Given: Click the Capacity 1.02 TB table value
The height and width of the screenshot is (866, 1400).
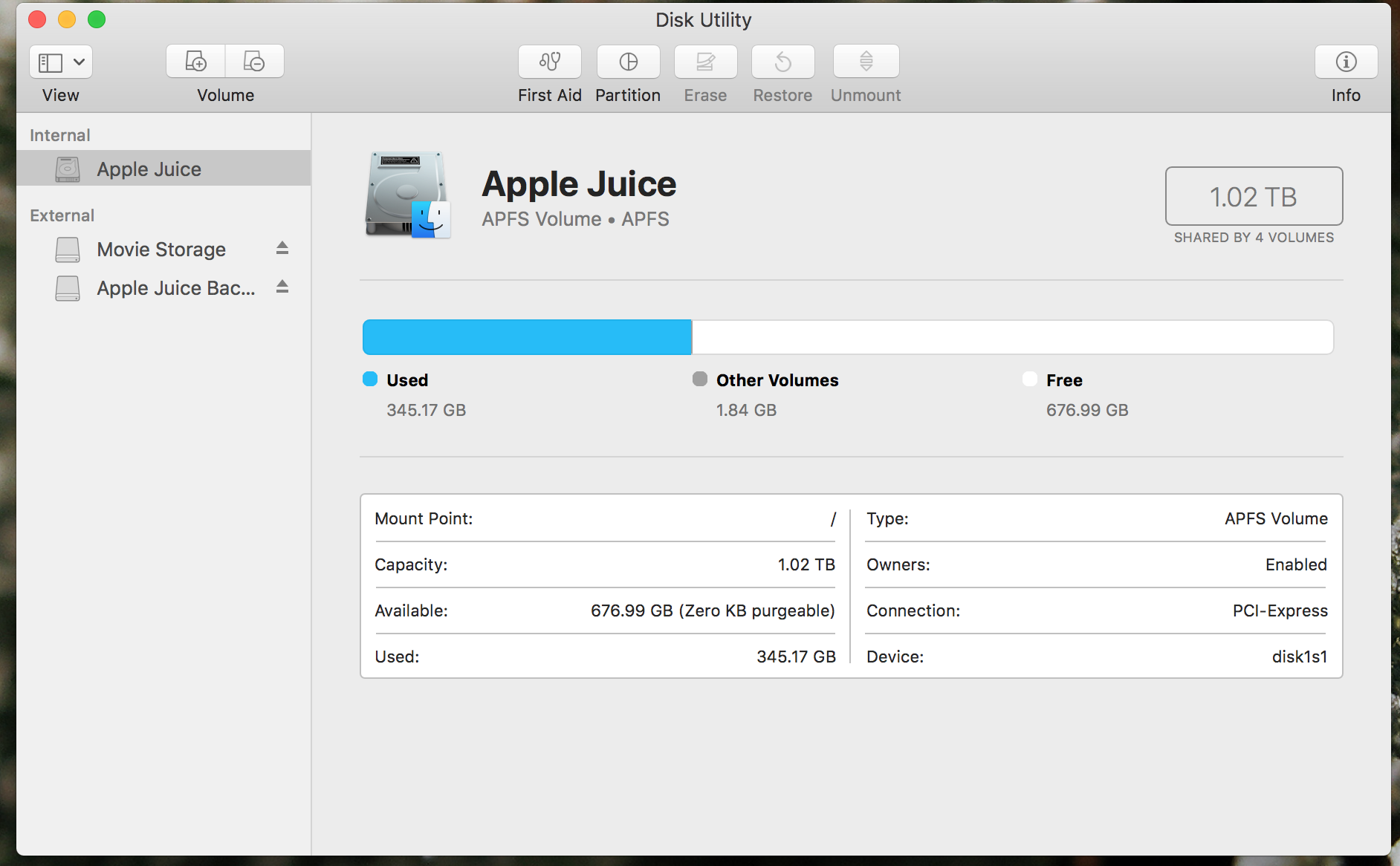Looking at the screenshot, I should [806, 564].
